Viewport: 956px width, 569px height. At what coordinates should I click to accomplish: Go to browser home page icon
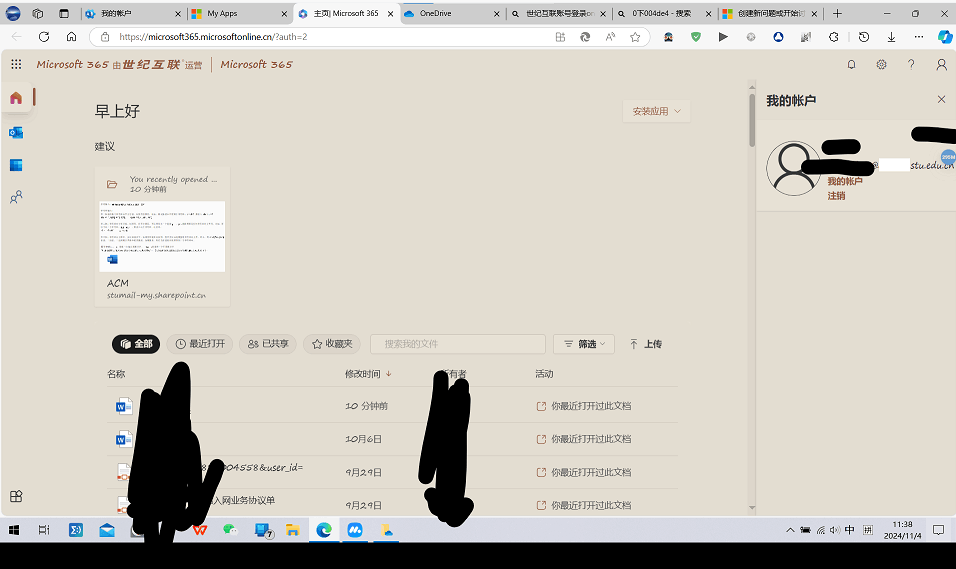[71, 37]
